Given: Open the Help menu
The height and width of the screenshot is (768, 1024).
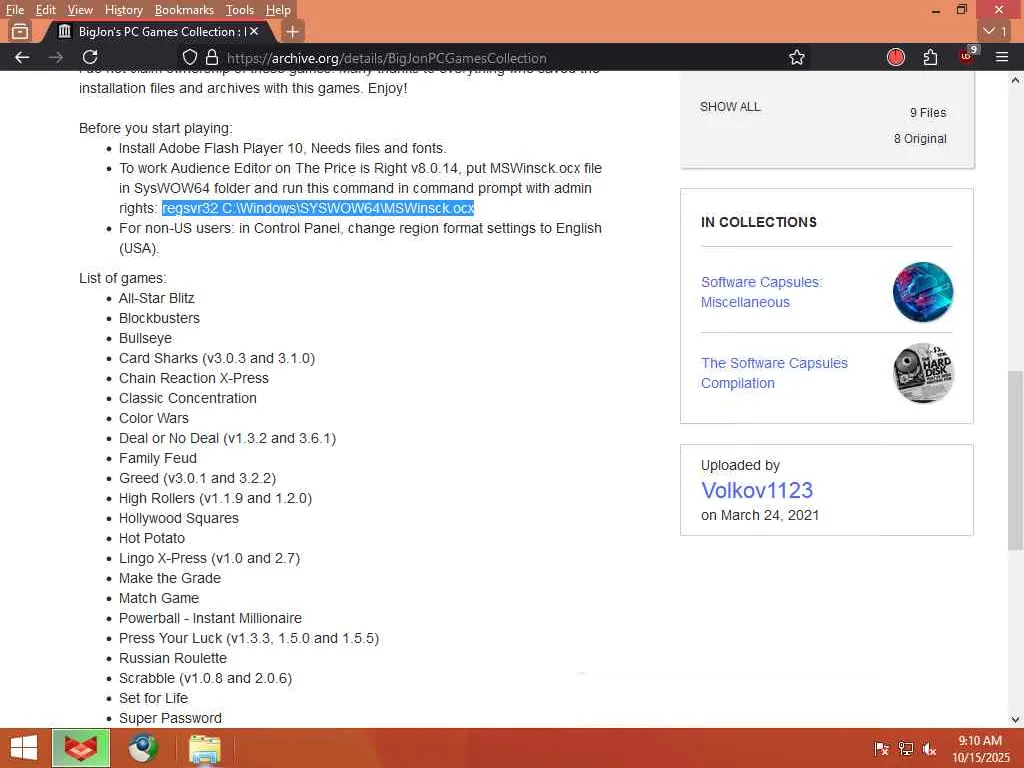Looking at the screenshot, I should 278,10.
